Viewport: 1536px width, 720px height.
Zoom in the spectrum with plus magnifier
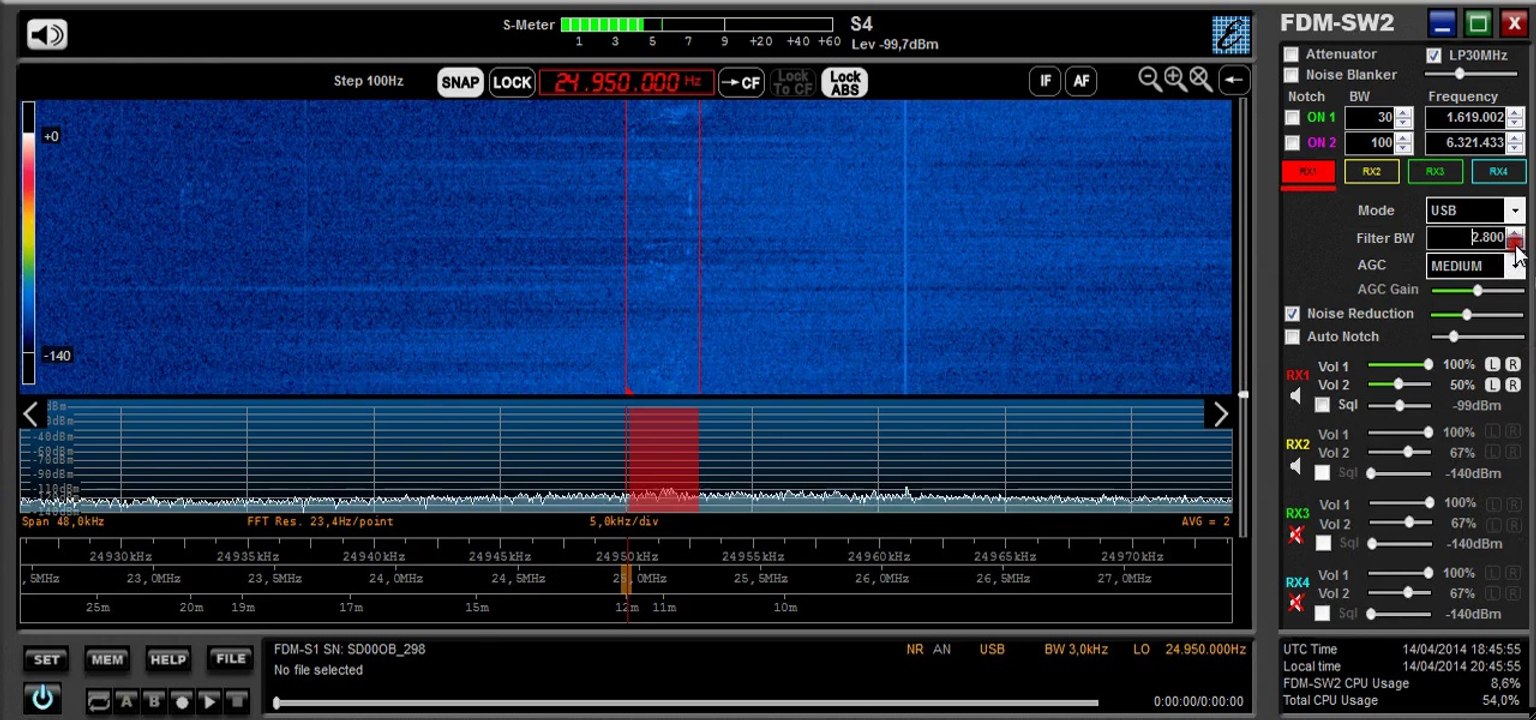click(1175, 80)
